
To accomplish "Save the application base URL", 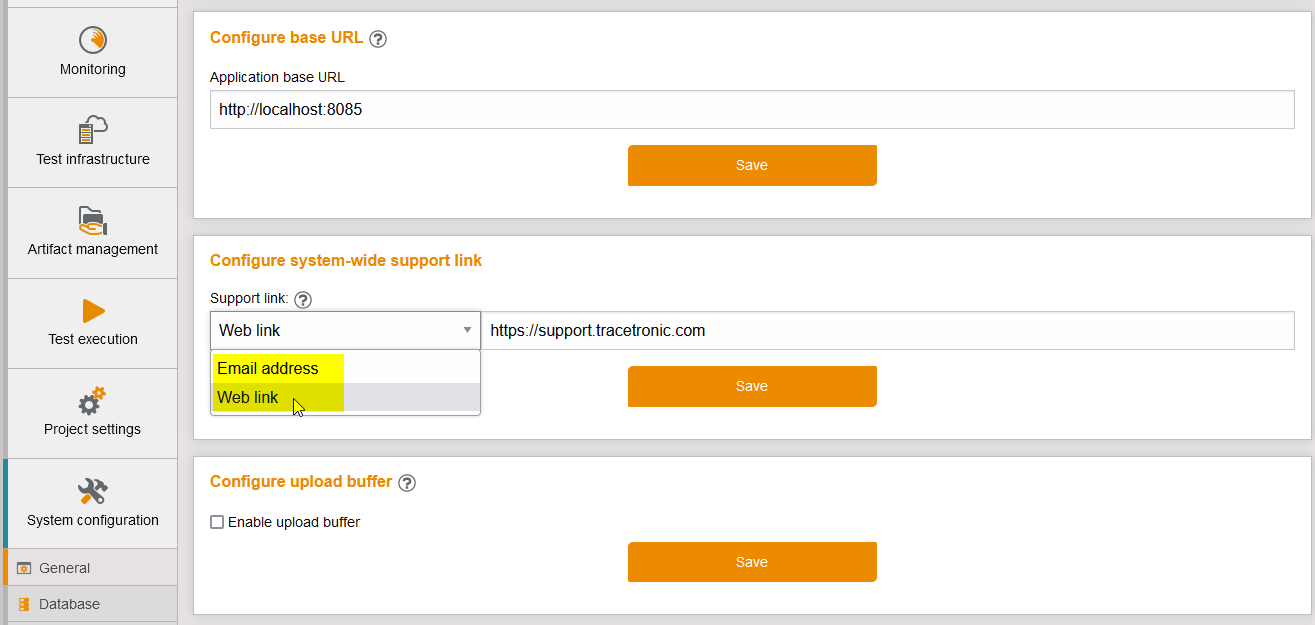I will 752,164.
